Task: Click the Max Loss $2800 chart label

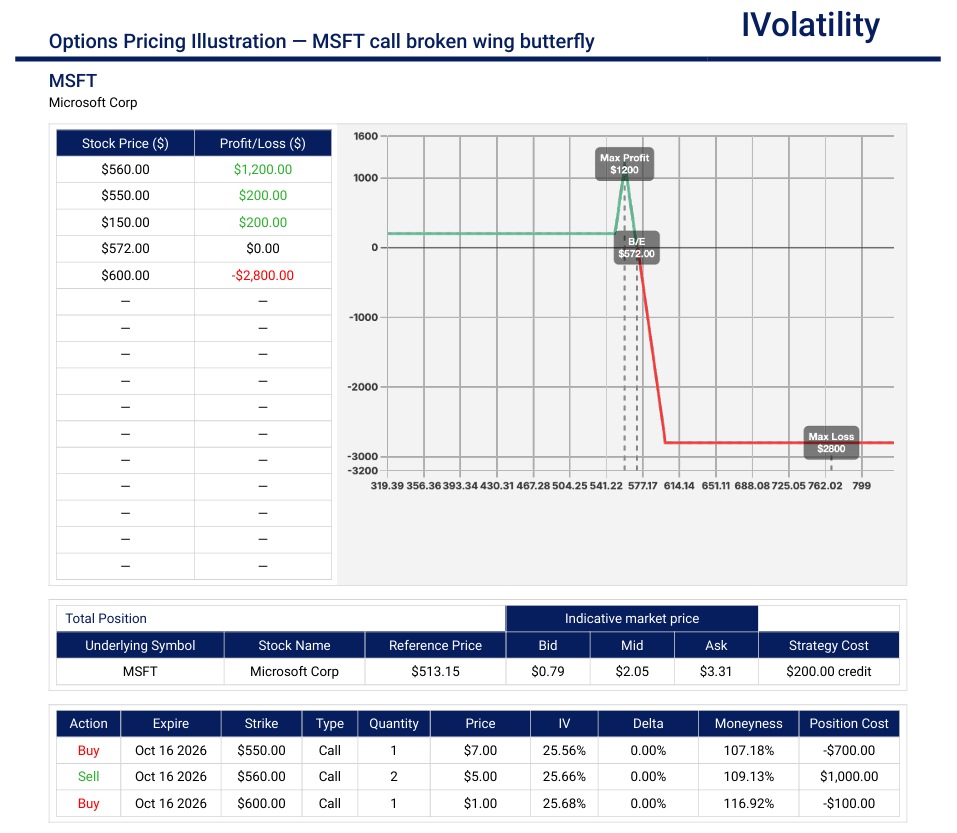Action: point(831,442)
